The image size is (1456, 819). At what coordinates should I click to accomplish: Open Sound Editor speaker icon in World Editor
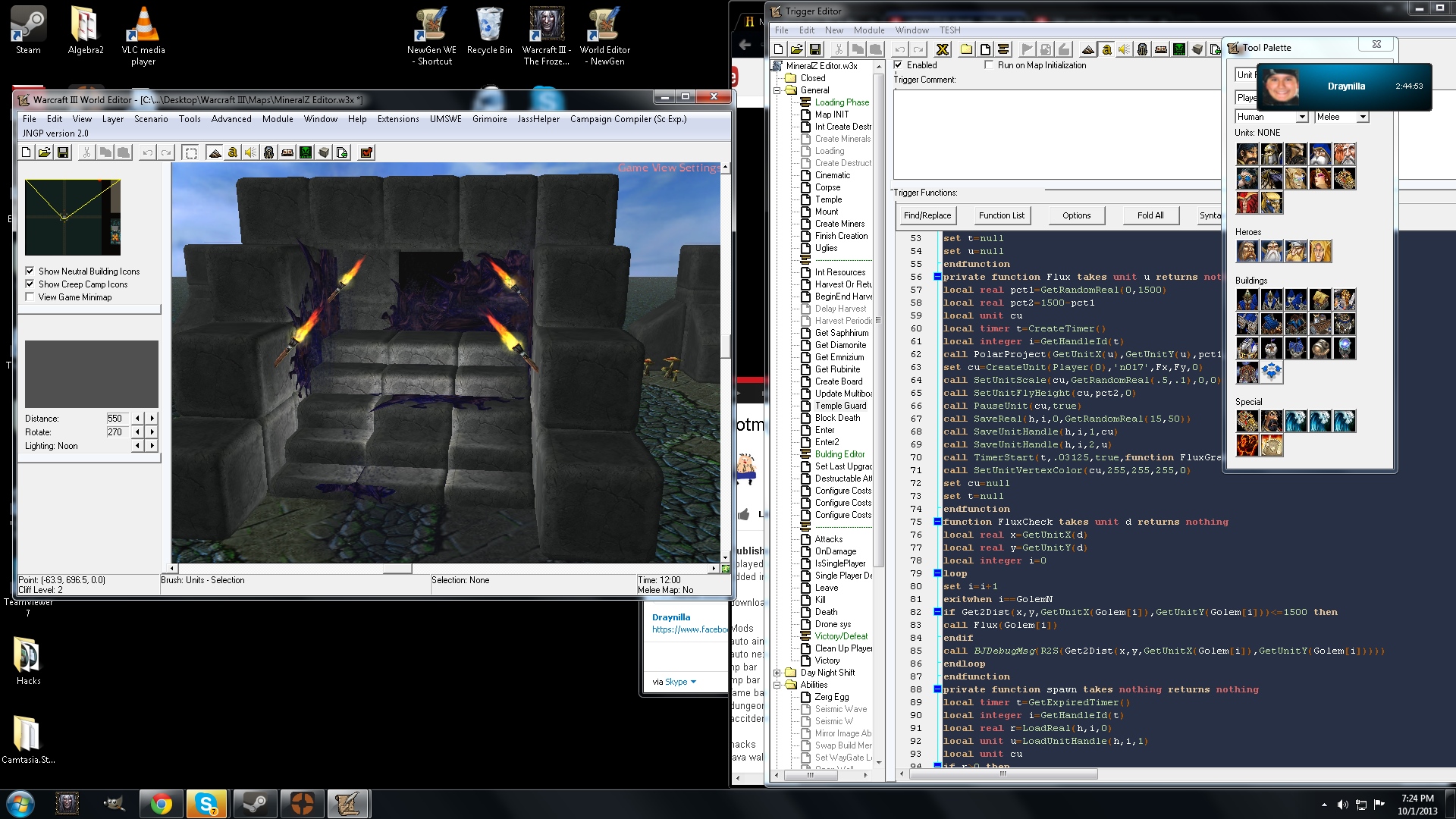[x=251, y=152]
